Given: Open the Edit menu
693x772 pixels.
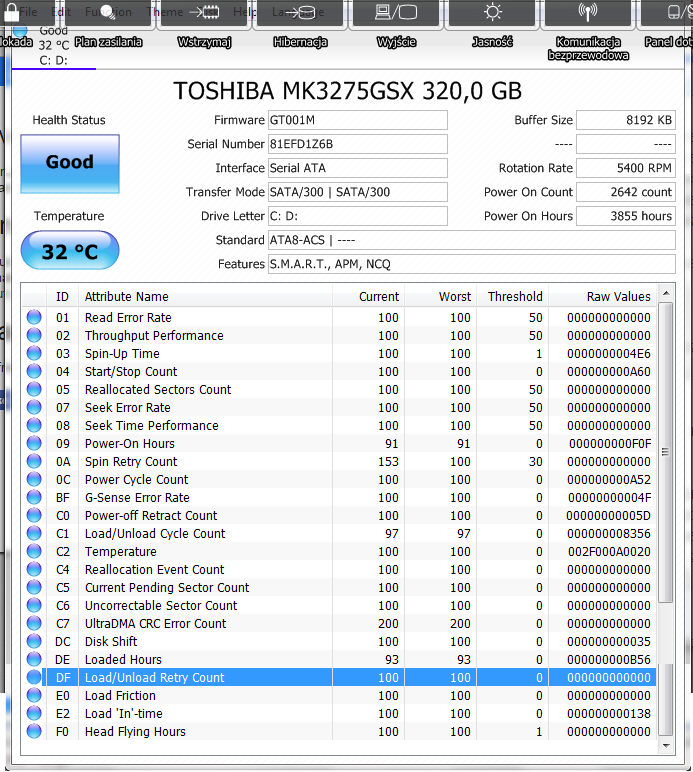Looking at the screenshot, I should [x=61, y=11].
